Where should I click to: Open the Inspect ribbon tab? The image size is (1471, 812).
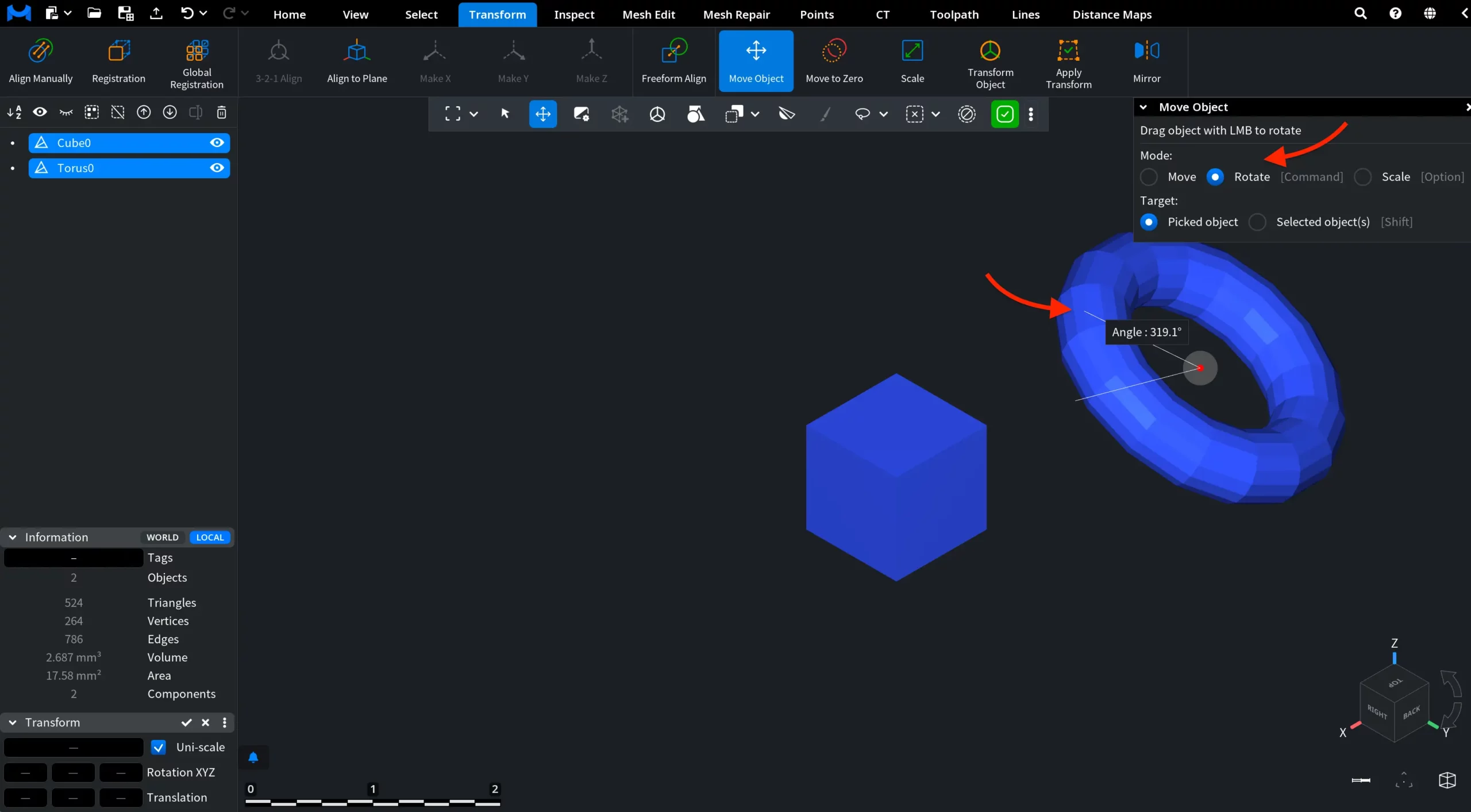(x=573, y=14)
